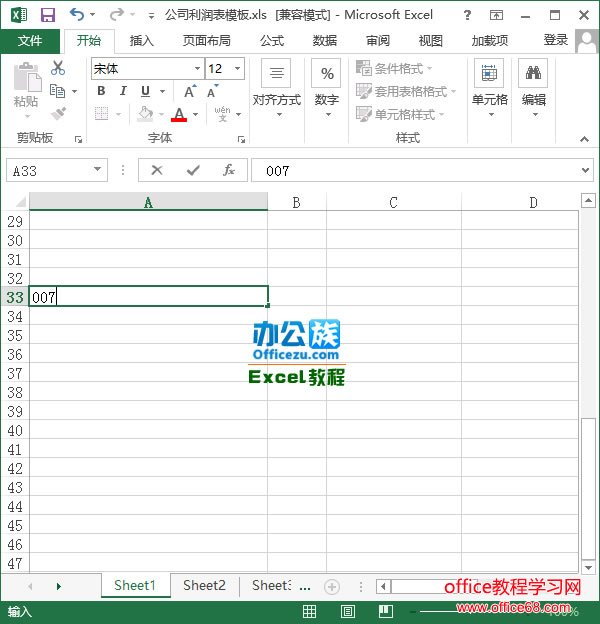Click vertical scrollbar up arrow
Screen dimensions: 600x624
click(x=588, y=200)
